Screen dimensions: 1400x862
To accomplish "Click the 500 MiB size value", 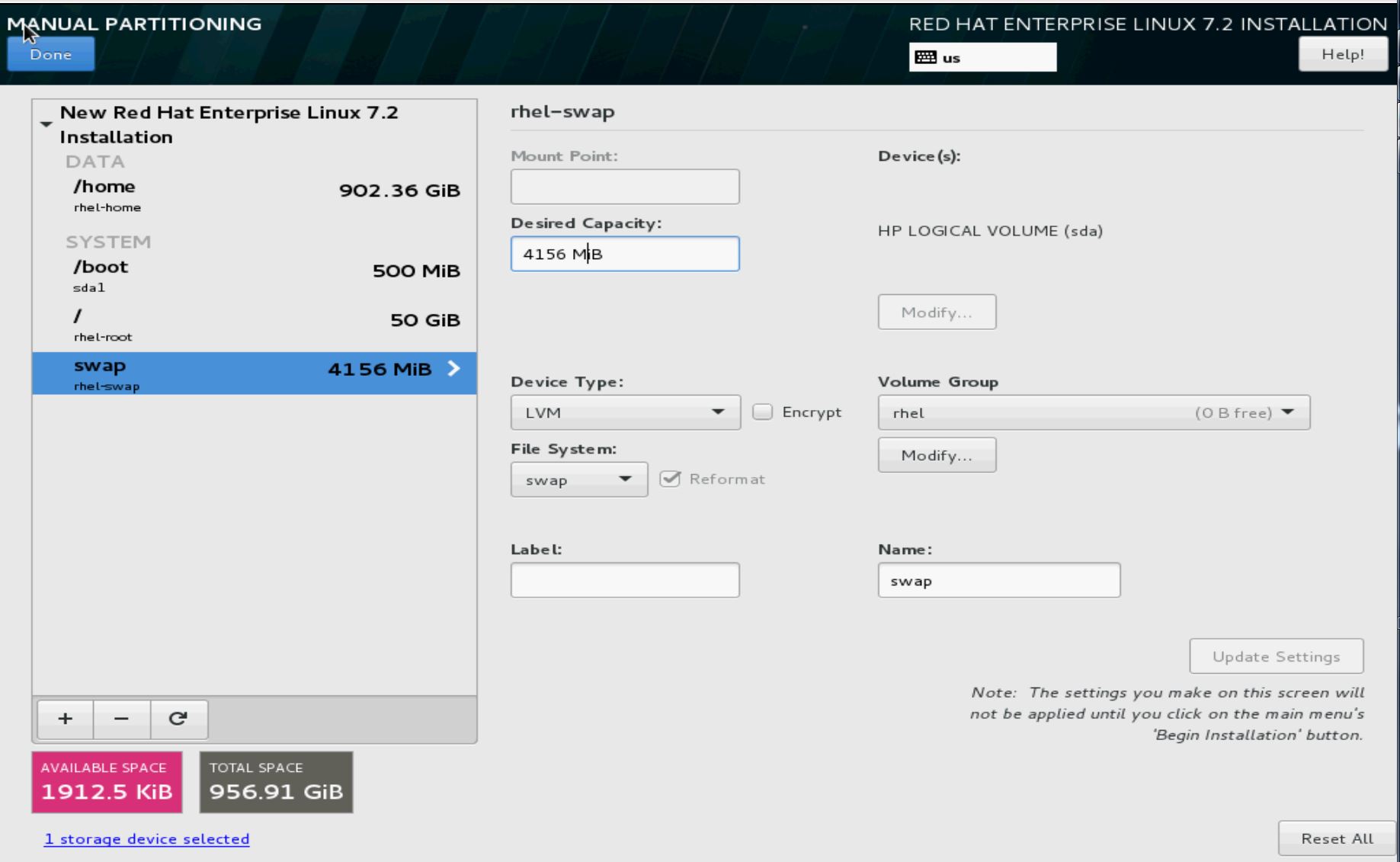I will coord(416,271).
